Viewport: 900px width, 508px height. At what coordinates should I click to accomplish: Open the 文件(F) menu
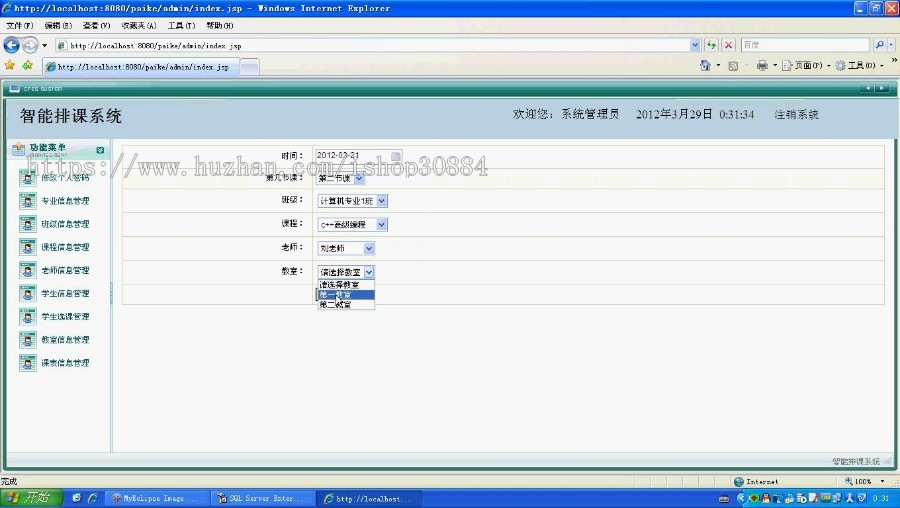point(20,25)
